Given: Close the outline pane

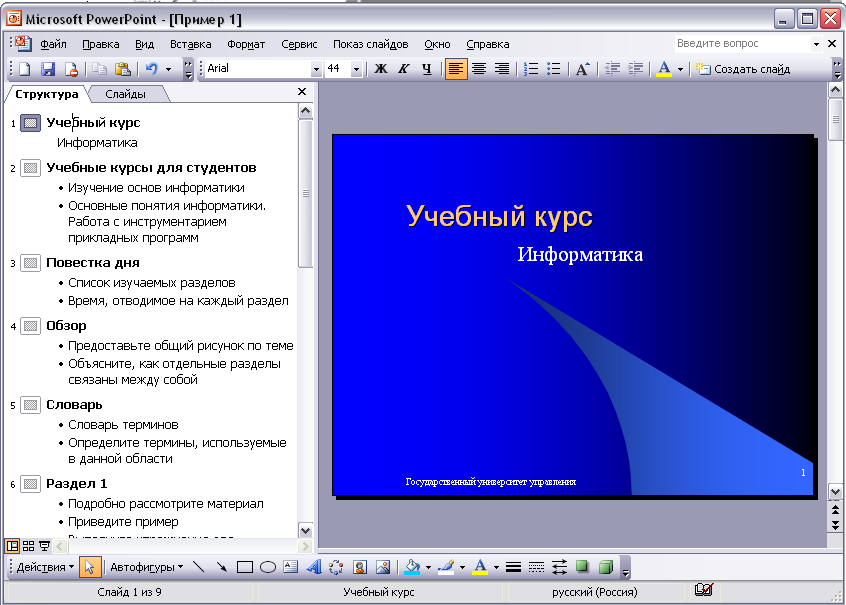Looking at the screenshot, I should 302,92.
